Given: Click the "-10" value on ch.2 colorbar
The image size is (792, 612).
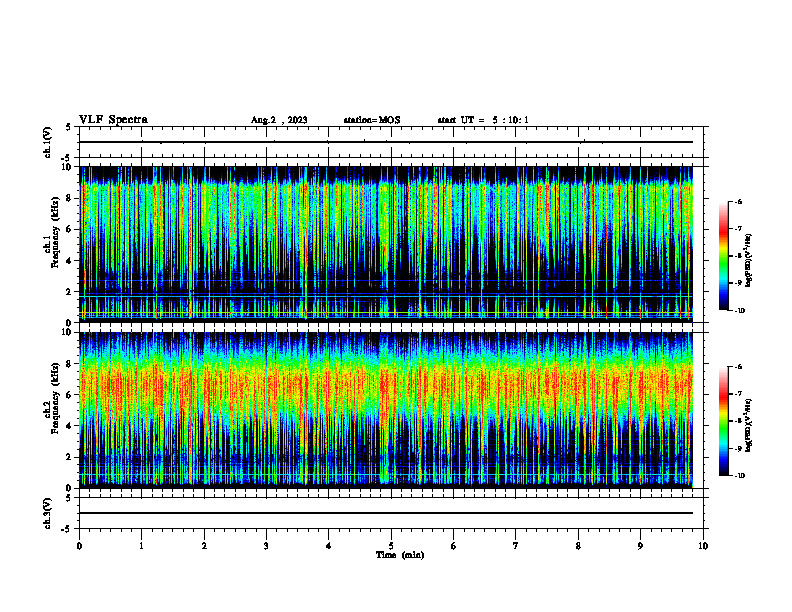Looking at the screenshot, I should coord(740,476).
